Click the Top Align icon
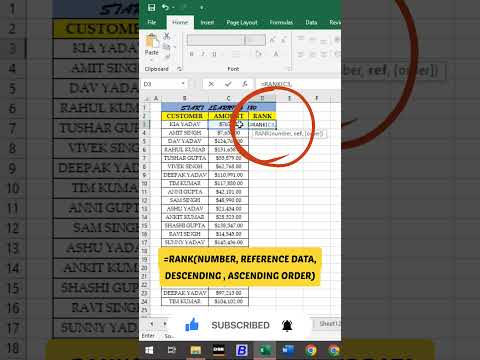The width and height of the screenshot is (480, 360). pyautogui.click(x=300, y=39)
